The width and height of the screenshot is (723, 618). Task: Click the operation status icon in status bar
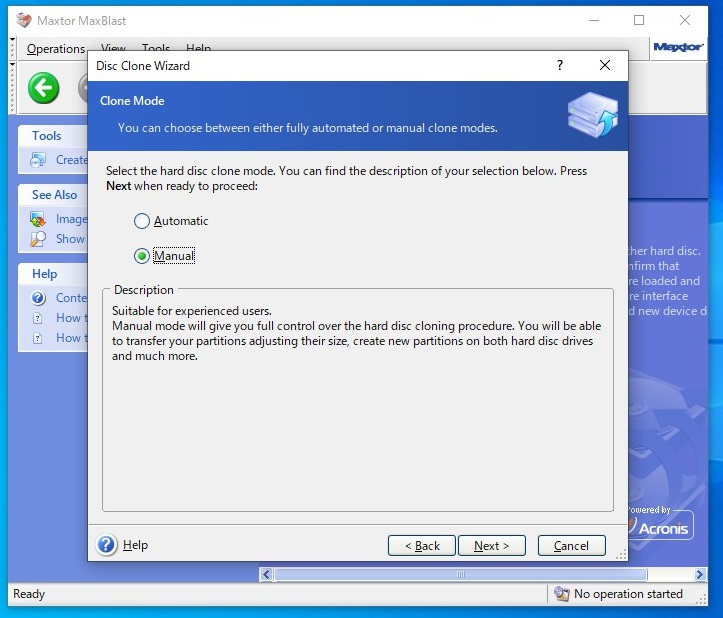pyautogui.click(x=562, y=594)
